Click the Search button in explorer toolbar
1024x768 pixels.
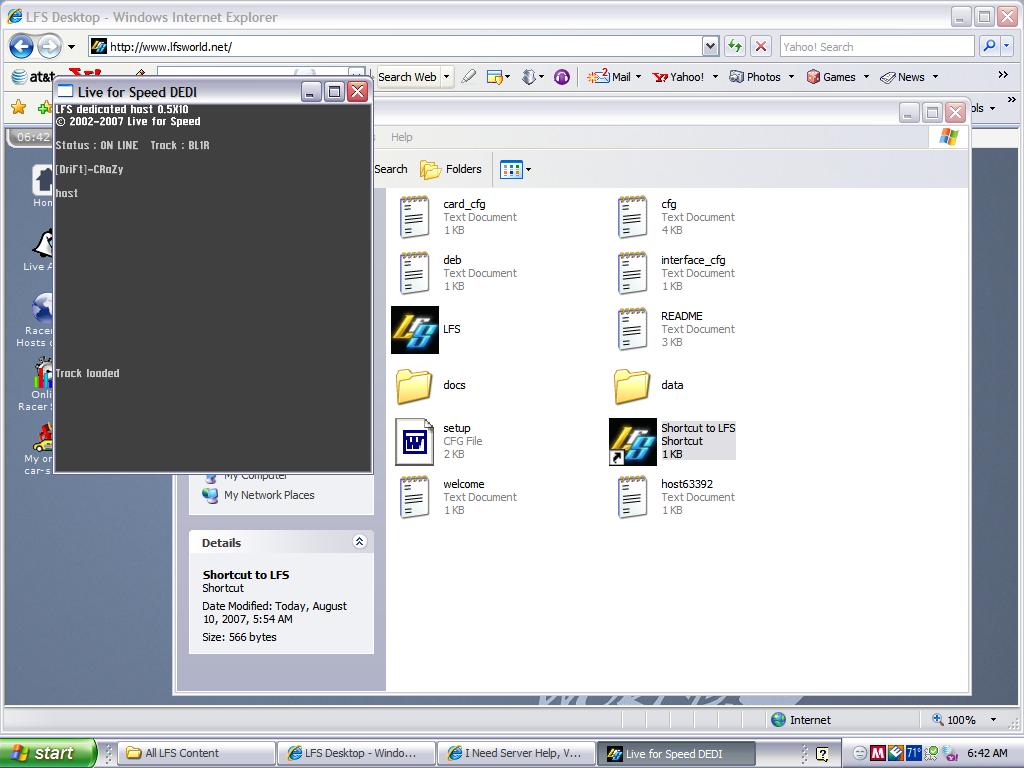point(391,169)
